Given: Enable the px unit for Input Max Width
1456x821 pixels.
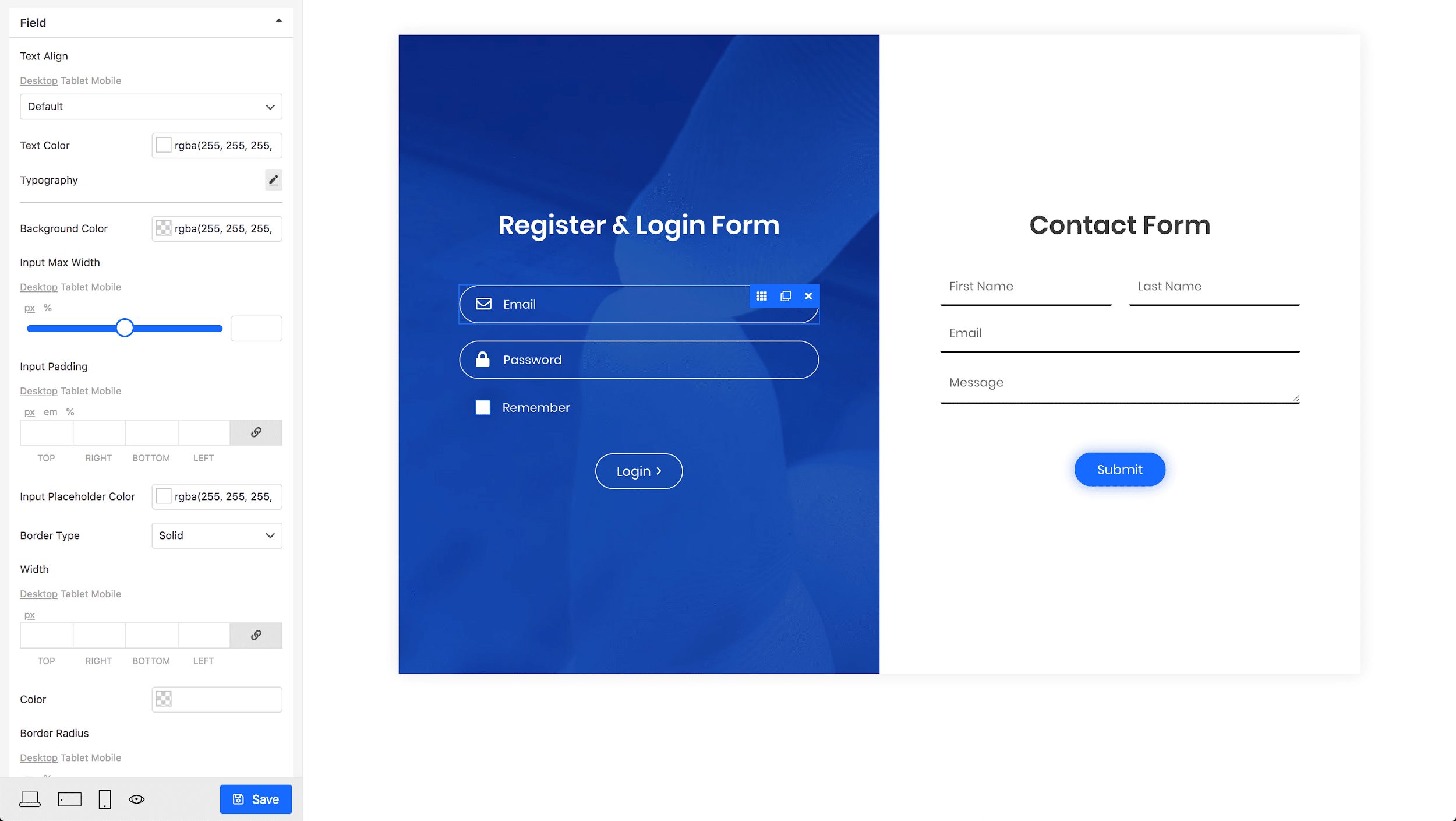Looking at the screenshot, I should point(30,308).
